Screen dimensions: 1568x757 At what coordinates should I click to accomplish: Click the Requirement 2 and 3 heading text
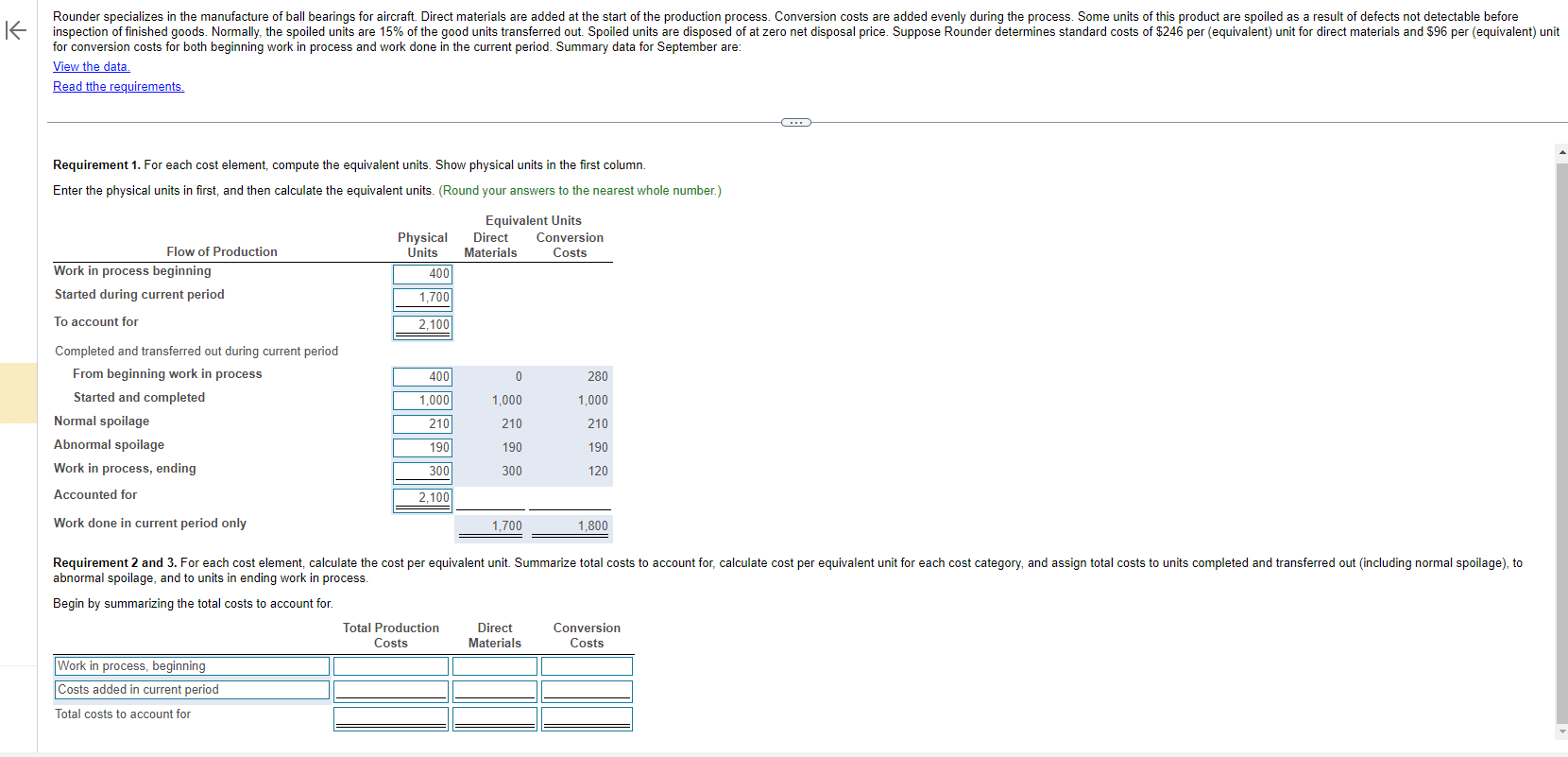coord(115,562)
